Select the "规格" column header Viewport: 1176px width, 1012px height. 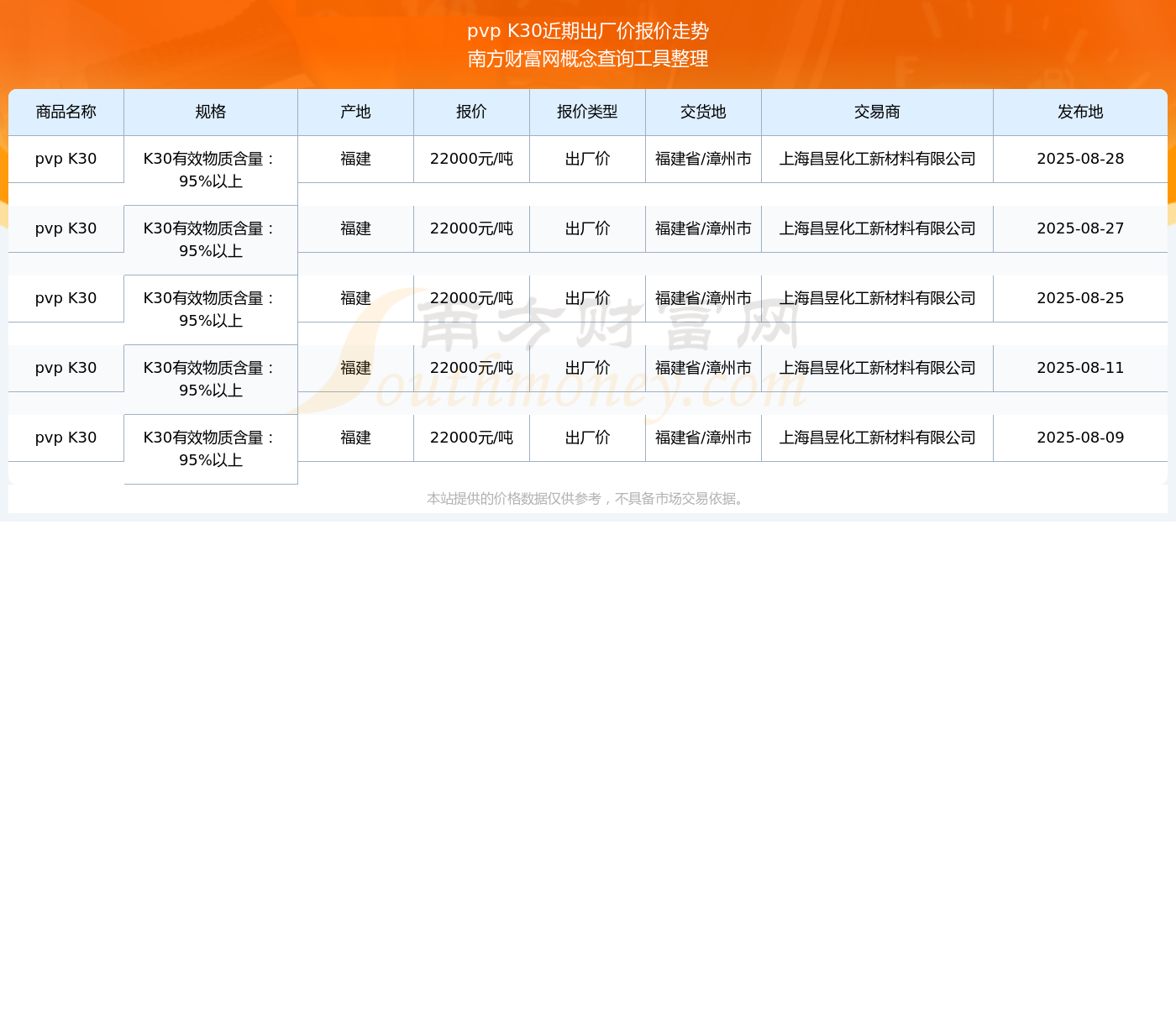point(210,112)
